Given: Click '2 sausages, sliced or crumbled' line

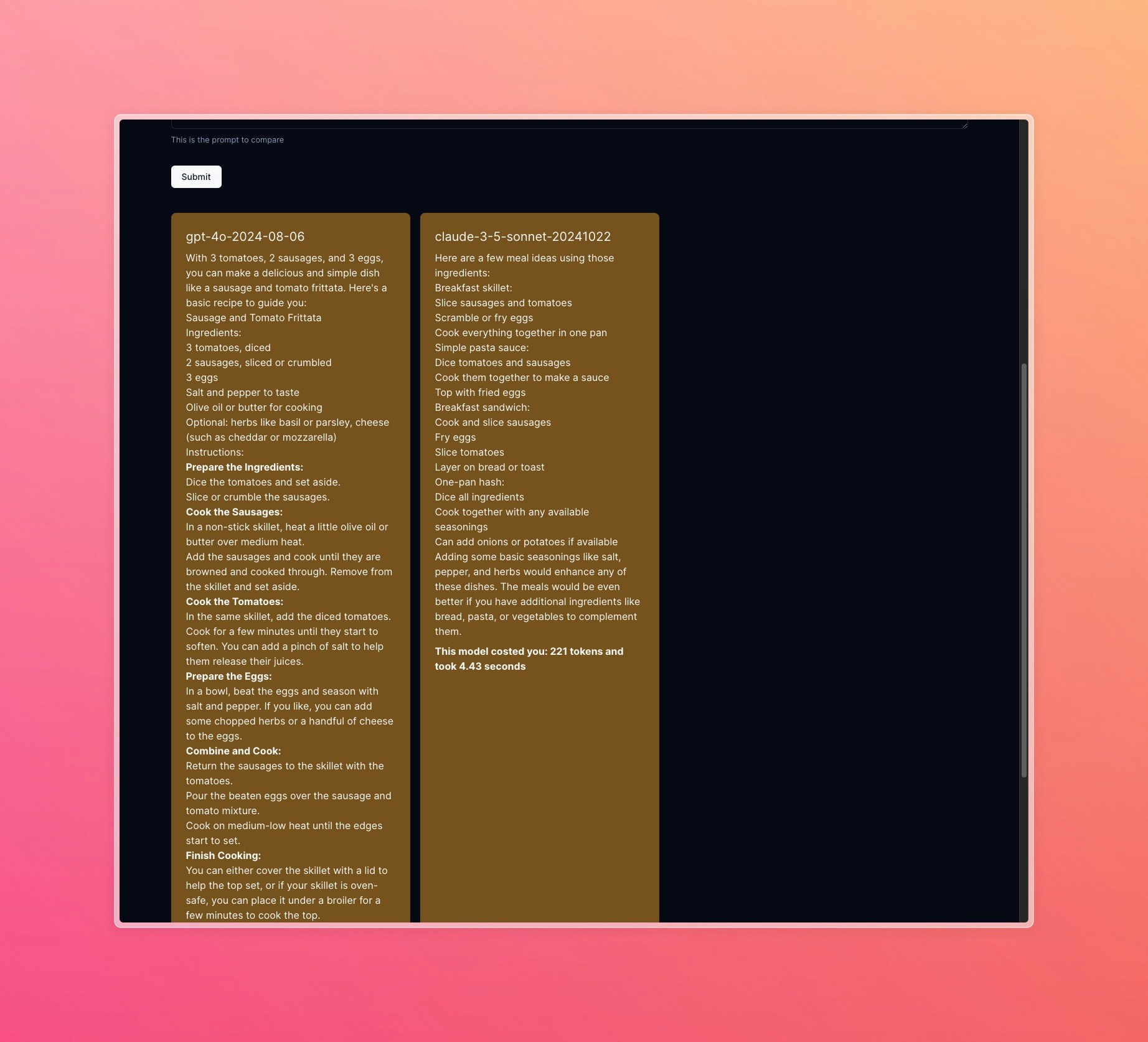Looking at the screenshot, I should point(258,362).
